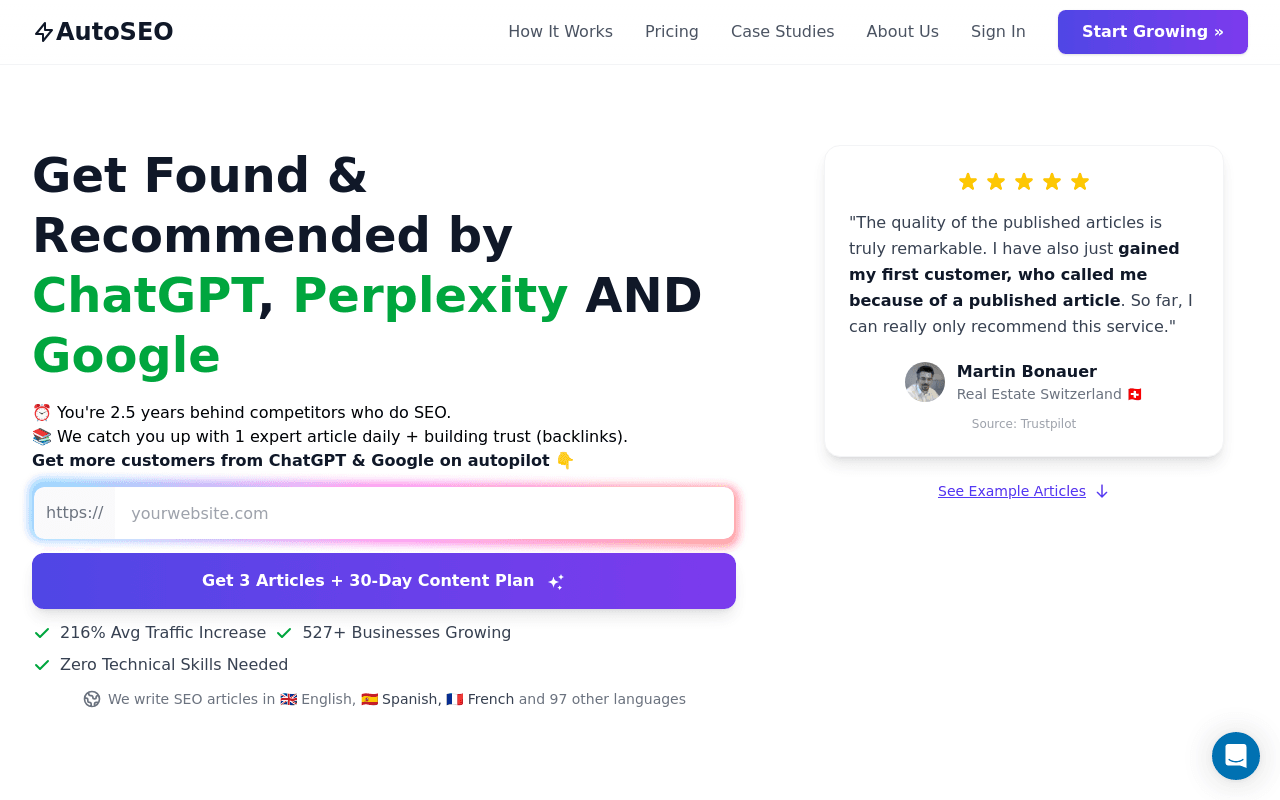Click the checkmark beside Zero Technical Skills Needed
The height and width of the screenshot is (800, 1280).
42,665
